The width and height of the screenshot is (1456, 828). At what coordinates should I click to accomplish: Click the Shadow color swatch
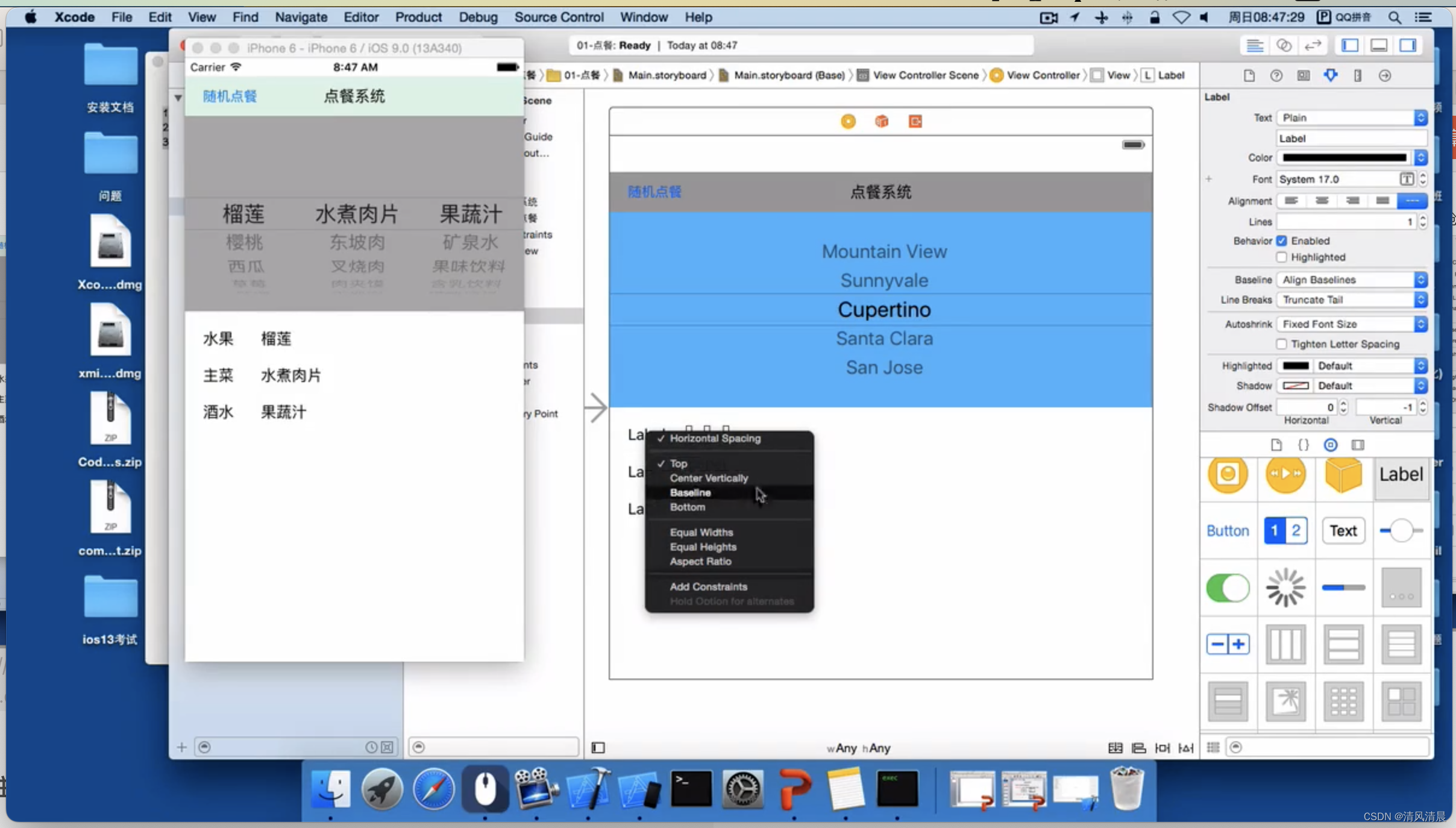pos(1296,386)
